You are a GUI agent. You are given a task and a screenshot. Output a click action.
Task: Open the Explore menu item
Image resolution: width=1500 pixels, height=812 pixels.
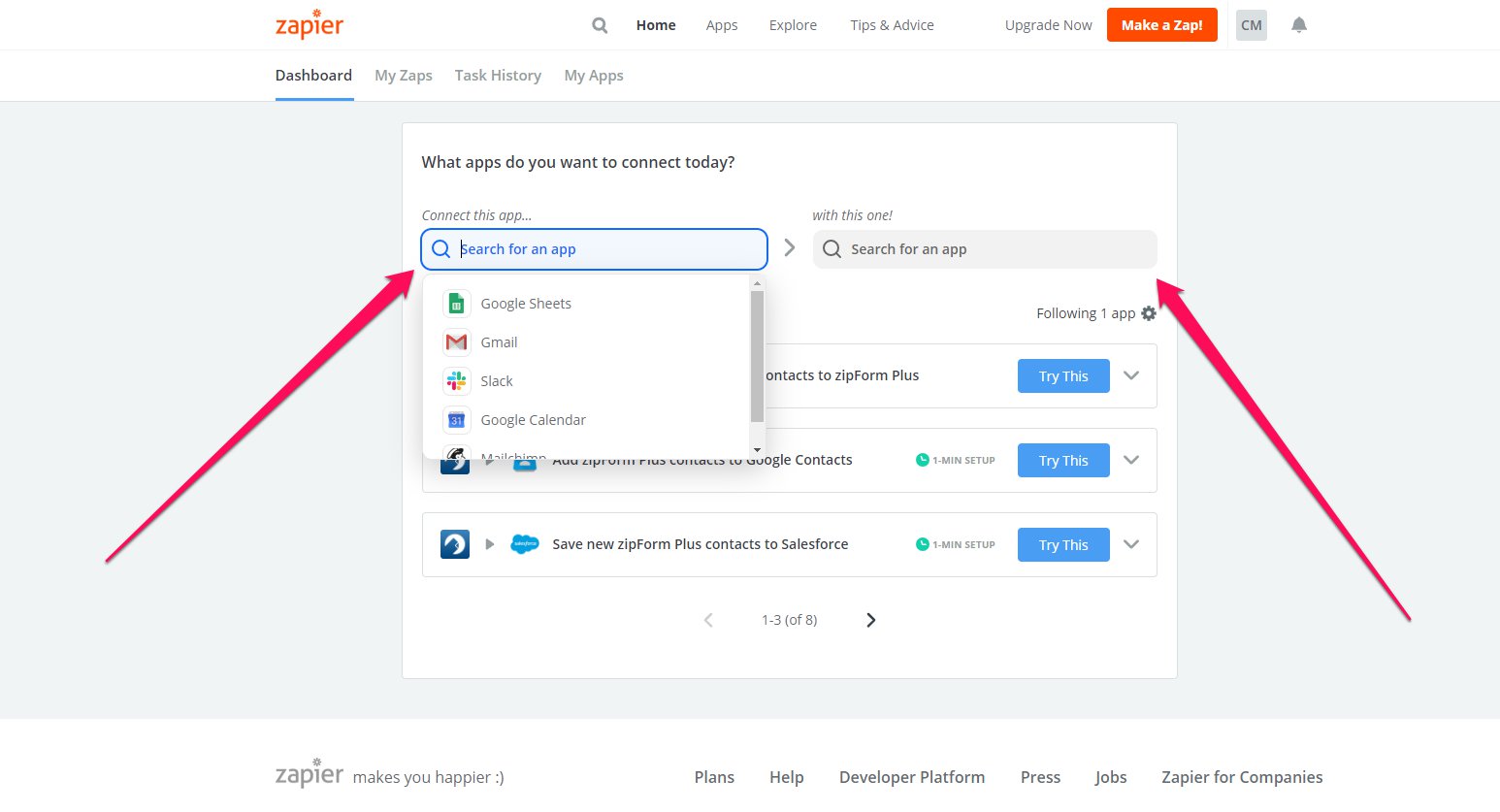click(793, 25)
